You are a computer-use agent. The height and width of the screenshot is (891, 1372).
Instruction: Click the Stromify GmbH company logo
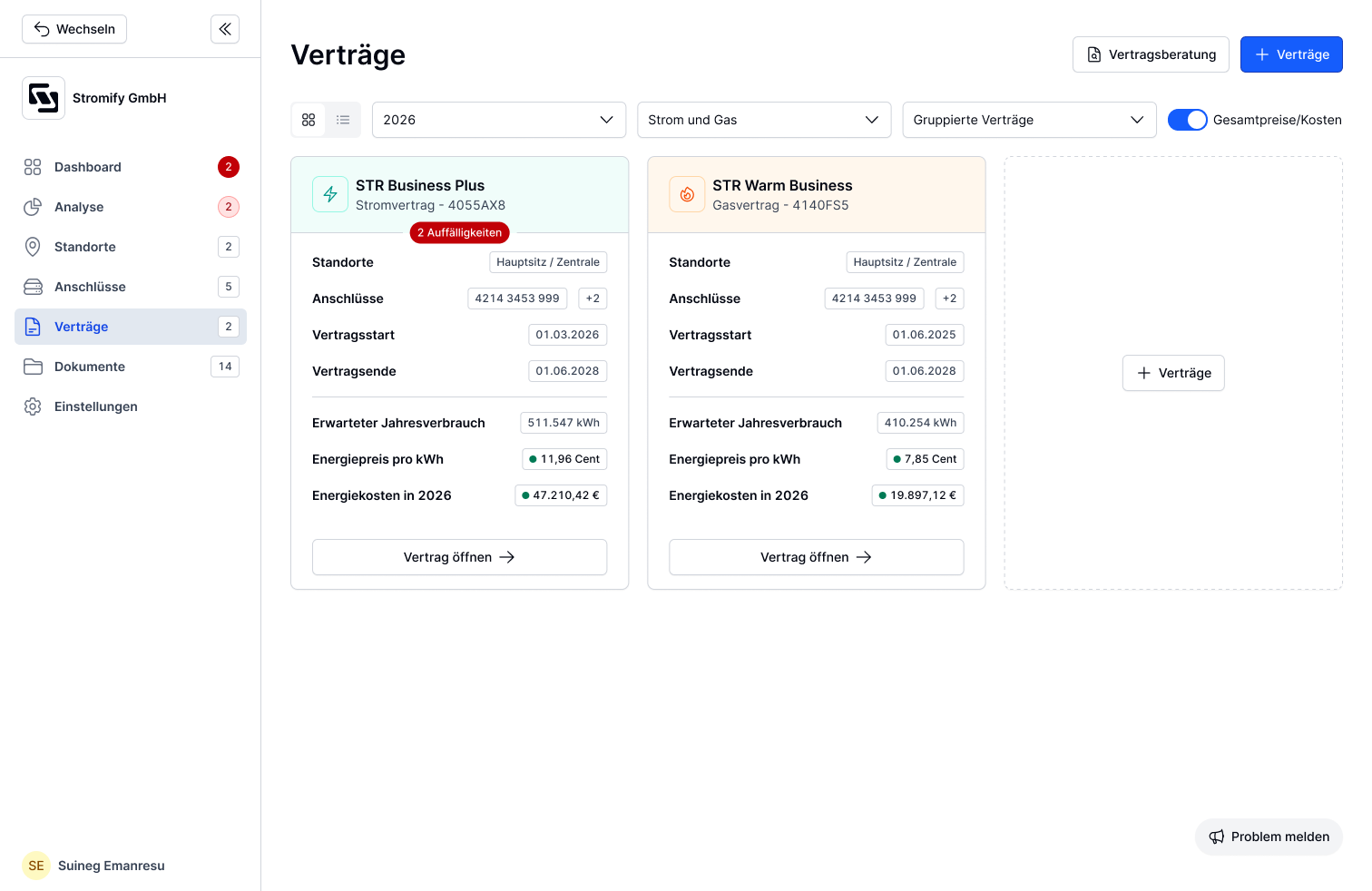[44, 98]
